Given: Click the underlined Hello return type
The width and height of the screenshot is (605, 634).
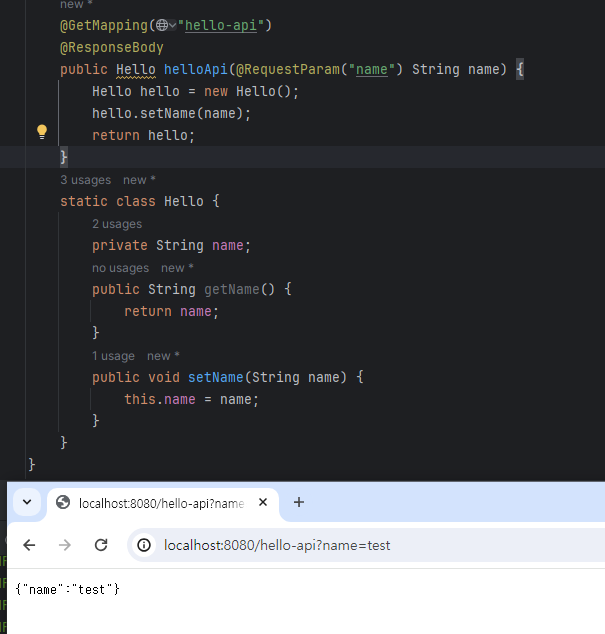Looking at the screenshot, I should click(136, 70).
